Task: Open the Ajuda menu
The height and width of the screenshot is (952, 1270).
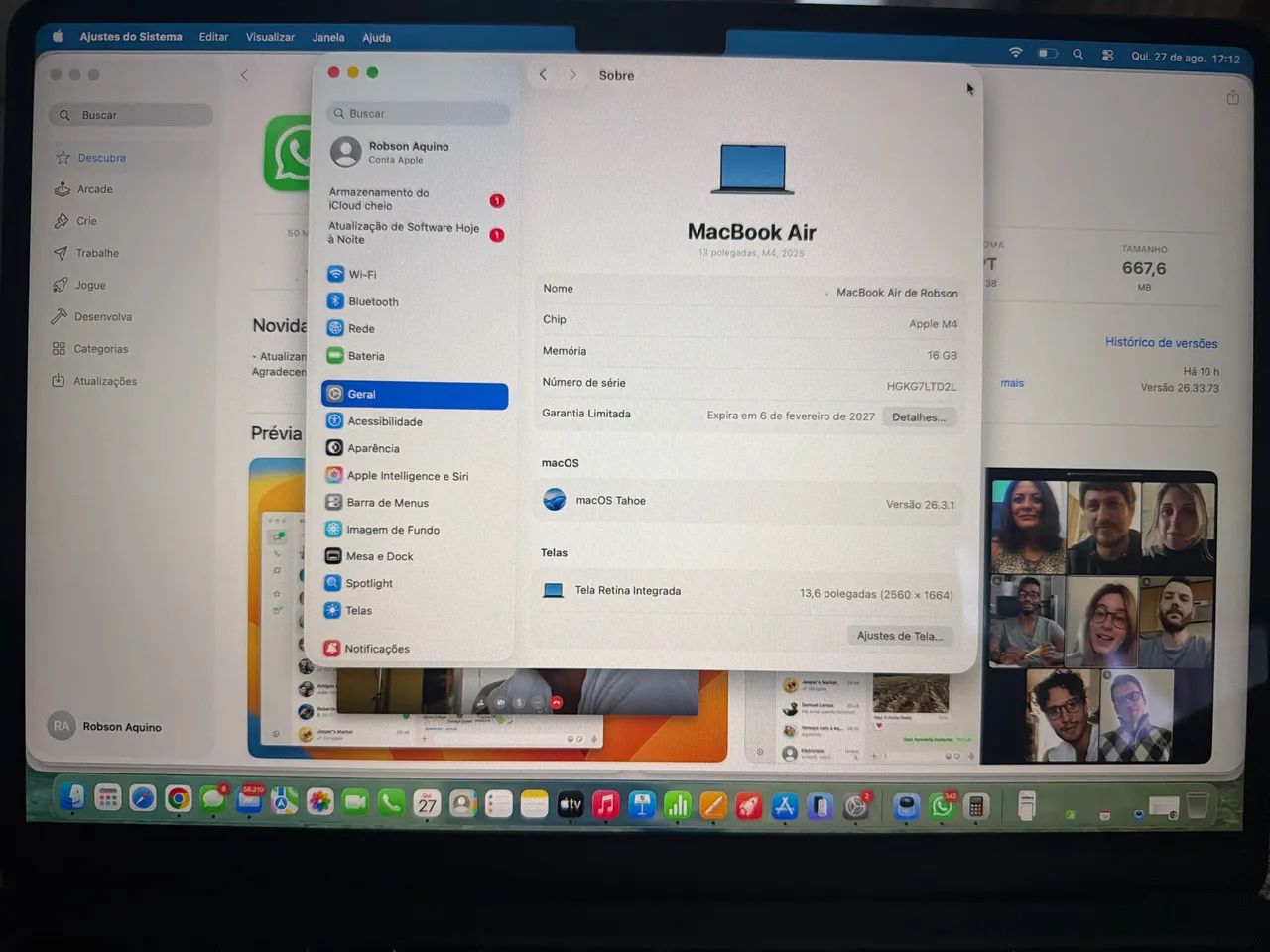Action: coord(376,38)
